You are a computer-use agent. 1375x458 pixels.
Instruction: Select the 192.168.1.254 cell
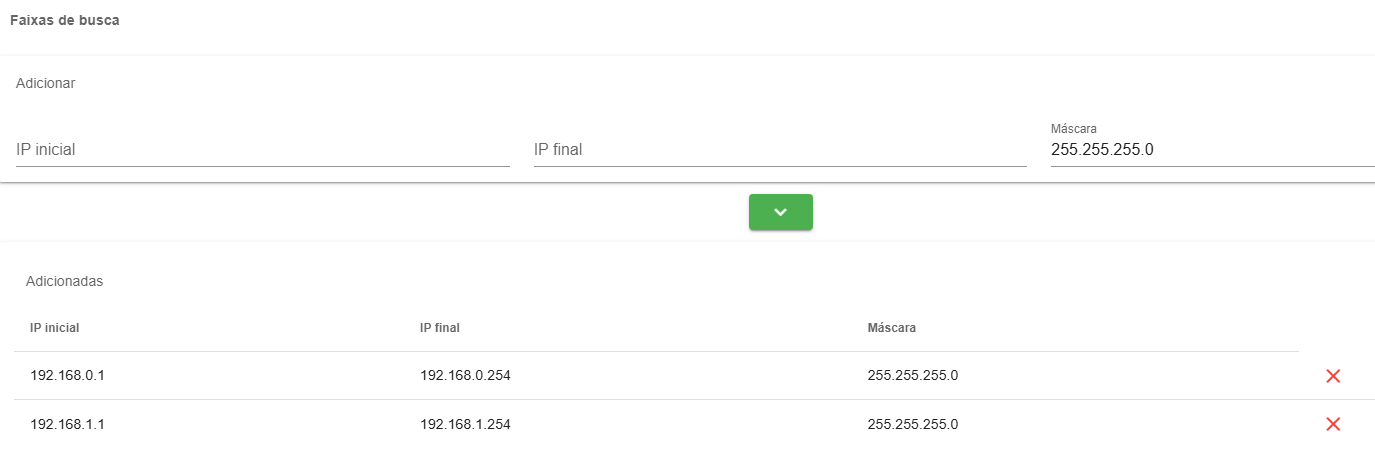click(x=466, y=424)
